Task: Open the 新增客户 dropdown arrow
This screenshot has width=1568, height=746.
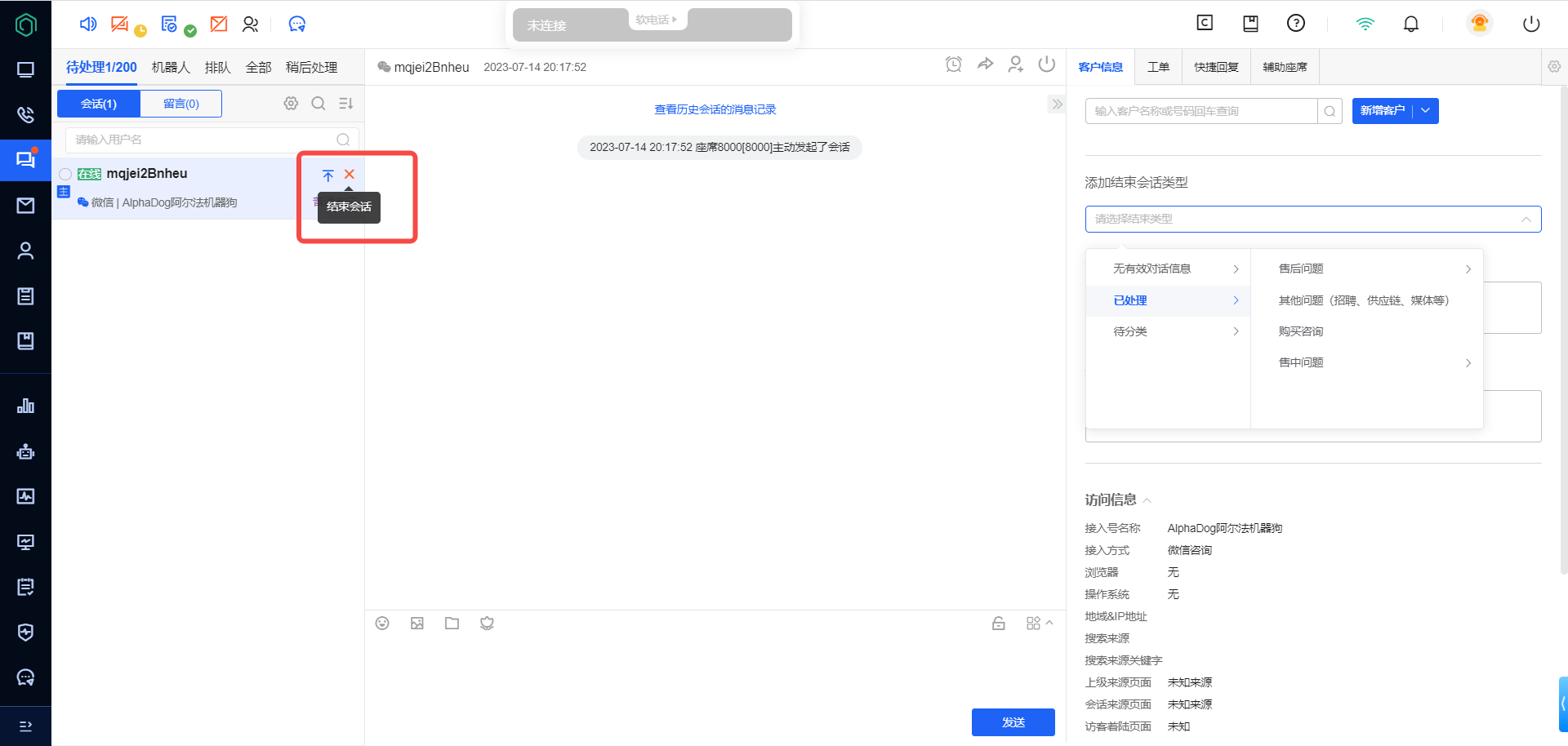Action: coord(1425,111)
